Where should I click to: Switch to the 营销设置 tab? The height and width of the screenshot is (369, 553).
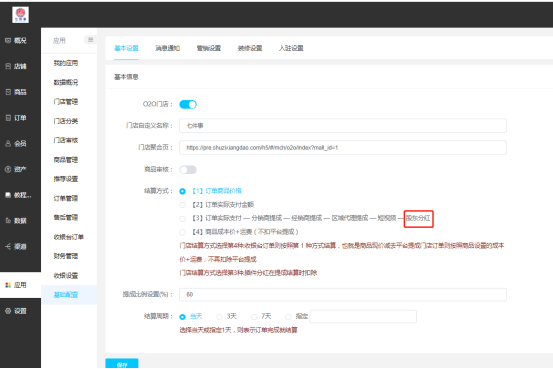coord(209,48)
